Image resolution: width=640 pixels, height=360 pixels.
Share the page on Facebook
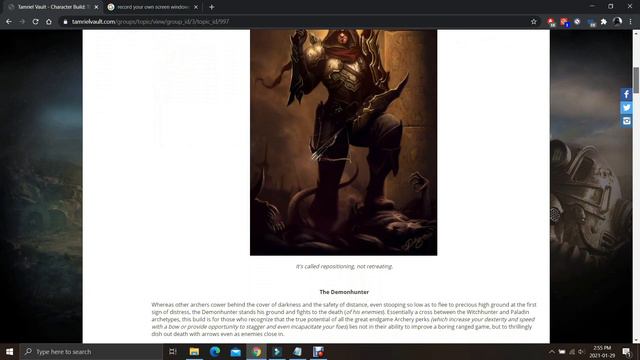click(627, 94)
